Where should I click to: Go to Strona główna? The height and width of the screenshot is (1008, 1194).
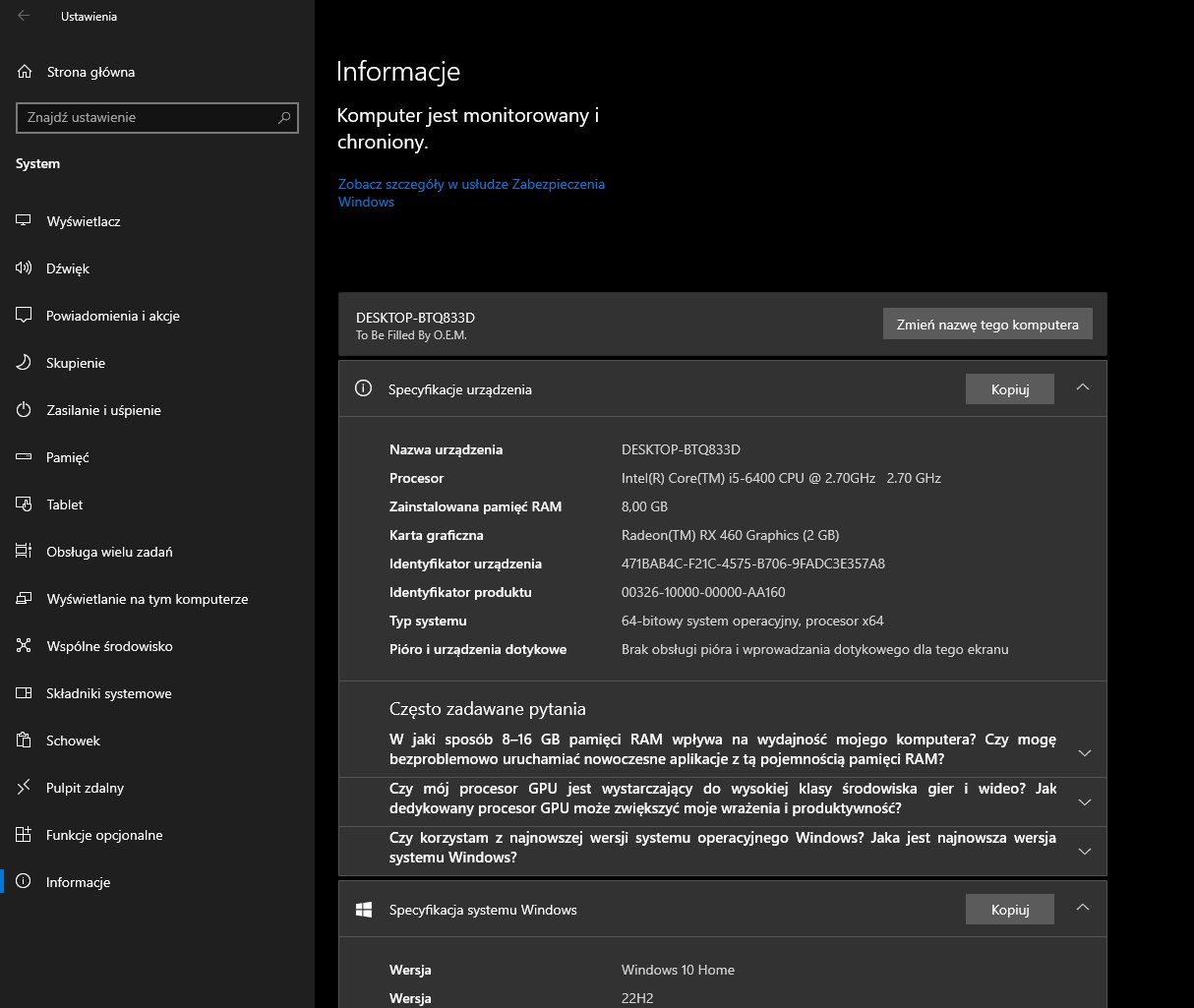coord(157,72)
